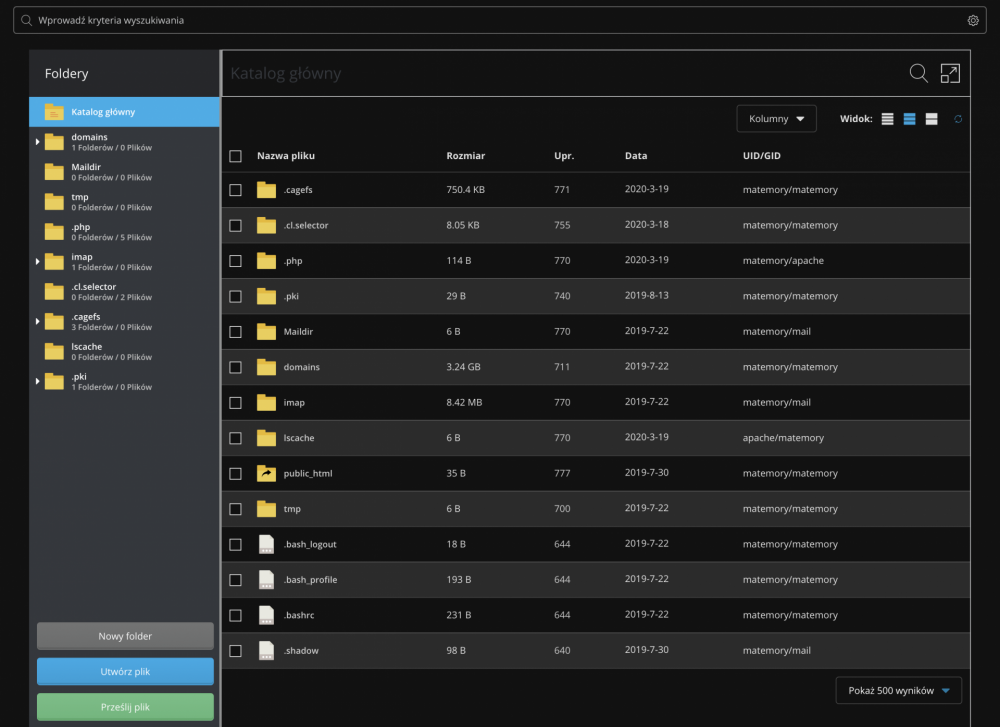1000x727 pixels.
Task: Select the .shadow file checkbox
Action: point(236,651)
